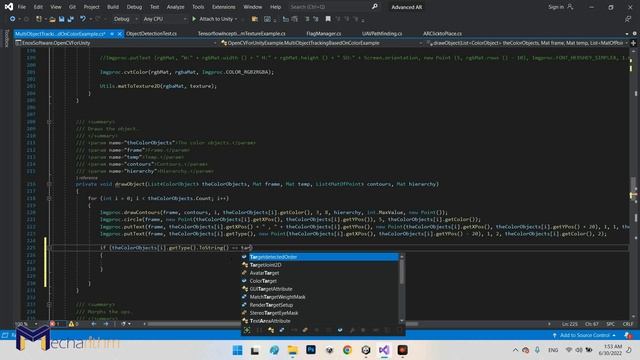This screenshot has width=640, height=360.
Task: Open the Toolbox side panel
Action: pyautogui.click(x=6, y=38)
